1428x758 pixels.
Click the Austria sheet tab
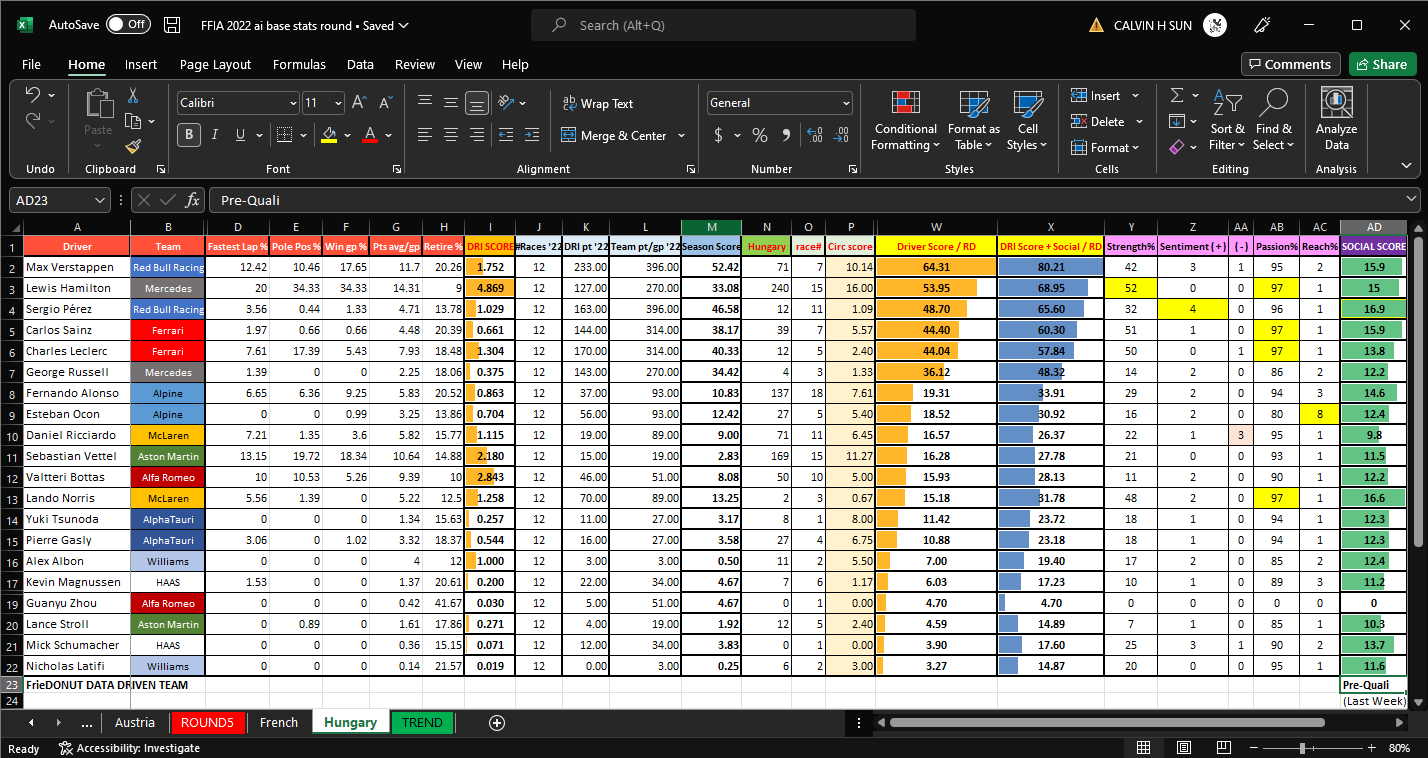click(135, 722)
